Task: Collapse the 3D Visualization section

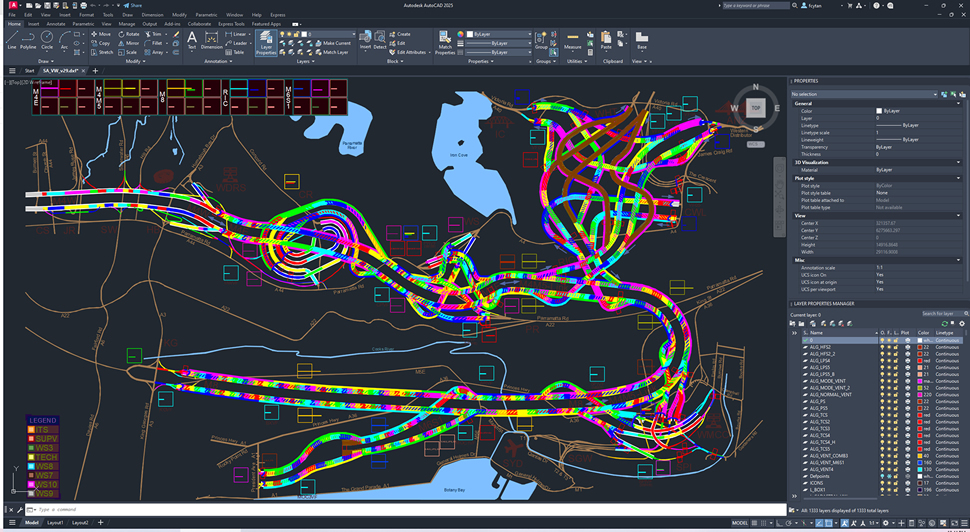Action: (x=959, y=163)
